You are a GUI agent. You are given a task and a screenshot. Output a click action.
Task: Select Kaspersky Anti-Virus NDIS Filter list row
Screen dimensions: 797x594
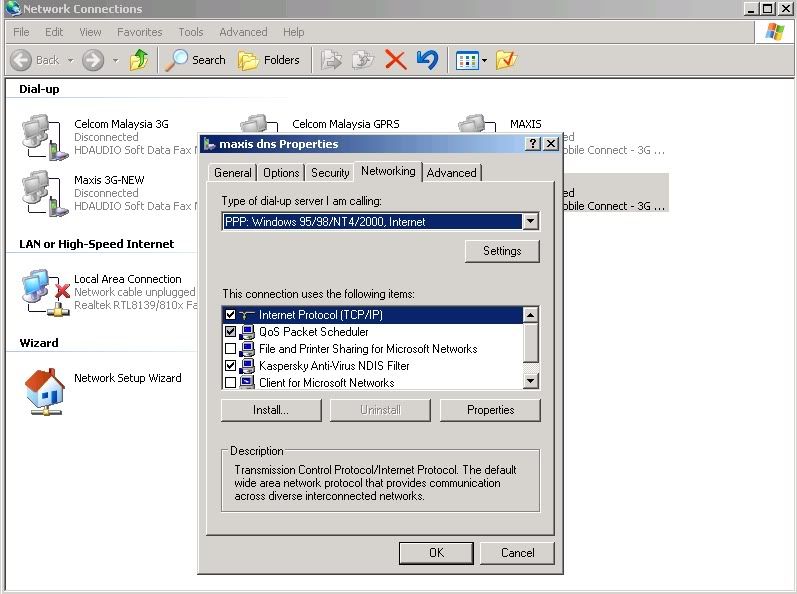coord(373,366)
